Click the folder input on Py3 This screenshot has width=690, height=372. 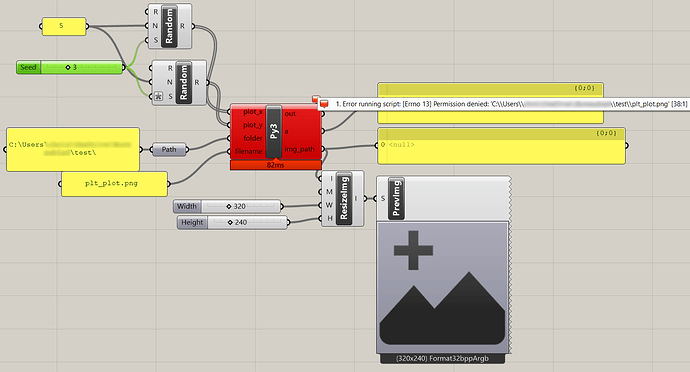(x=253, y=138)
